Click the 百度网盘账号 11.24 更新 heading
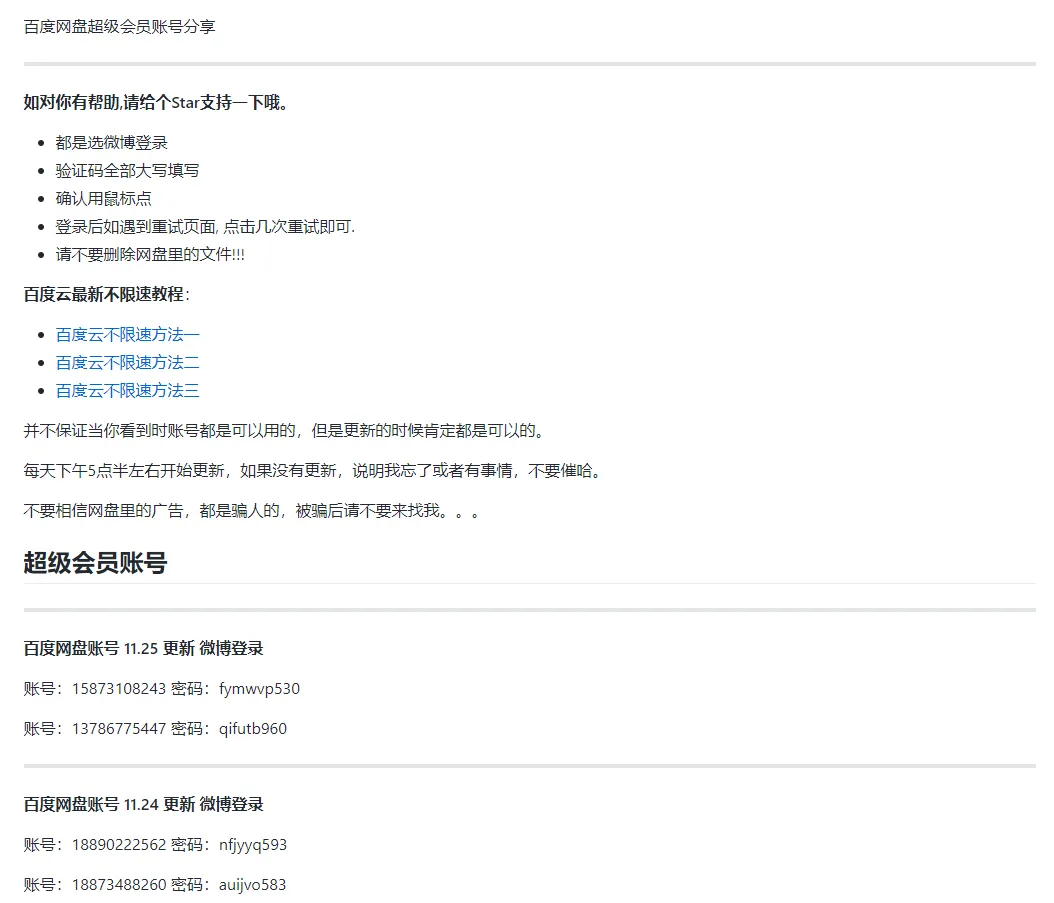1054x903 pixels. [143, 804]
